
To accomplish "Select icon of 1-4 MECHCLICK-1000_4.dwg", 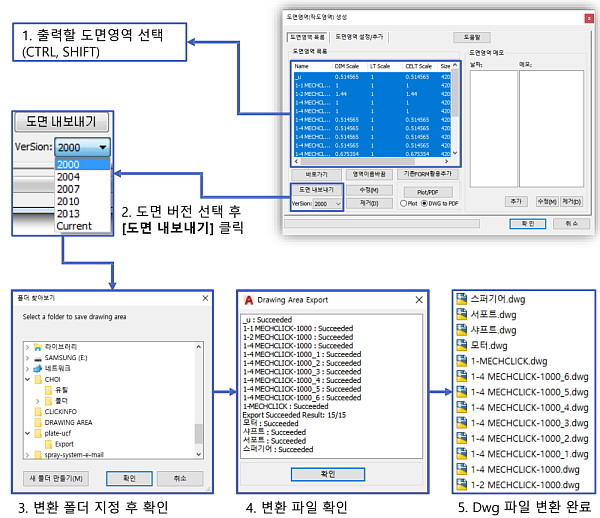I will [461, 407].
